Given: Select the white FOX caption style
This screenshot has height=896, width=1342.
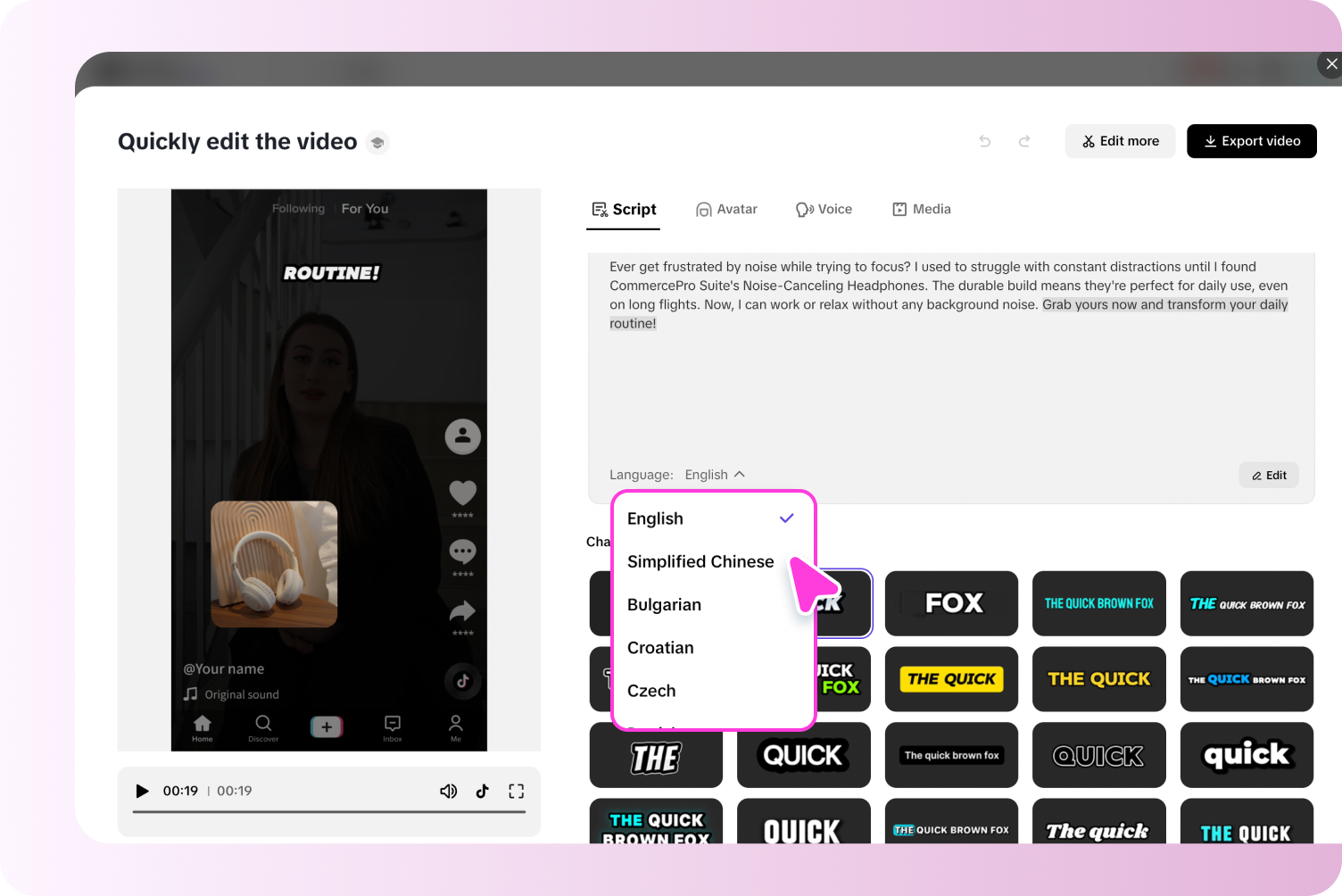Looking at the screenshot, I should click(x=951, y=603).
